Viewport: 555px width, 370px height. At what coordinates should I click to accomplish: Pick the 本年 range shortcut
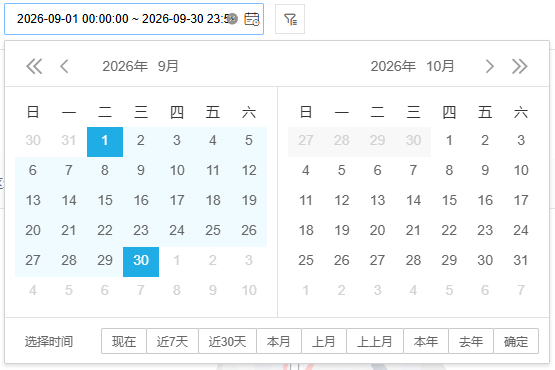[426, 341]
